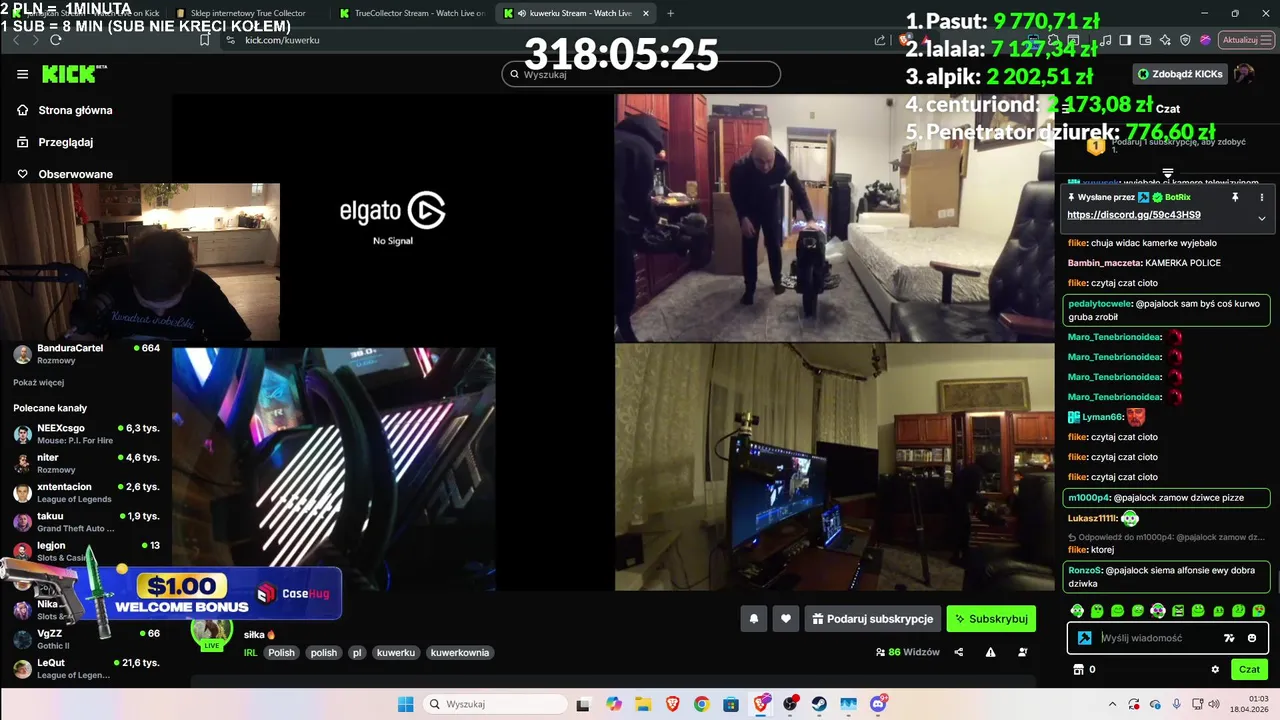Open Przeglądaj in sidebar

55,142
